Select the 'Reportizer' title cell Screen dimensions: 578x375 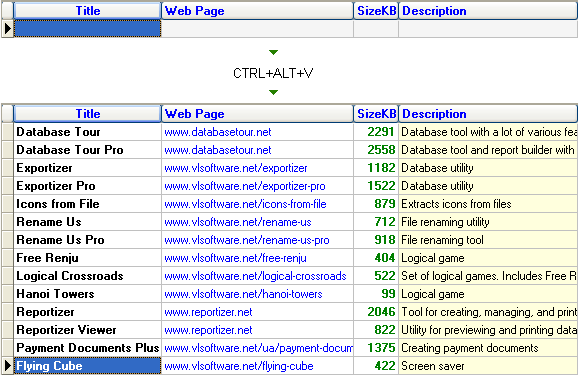click(87, 312)
